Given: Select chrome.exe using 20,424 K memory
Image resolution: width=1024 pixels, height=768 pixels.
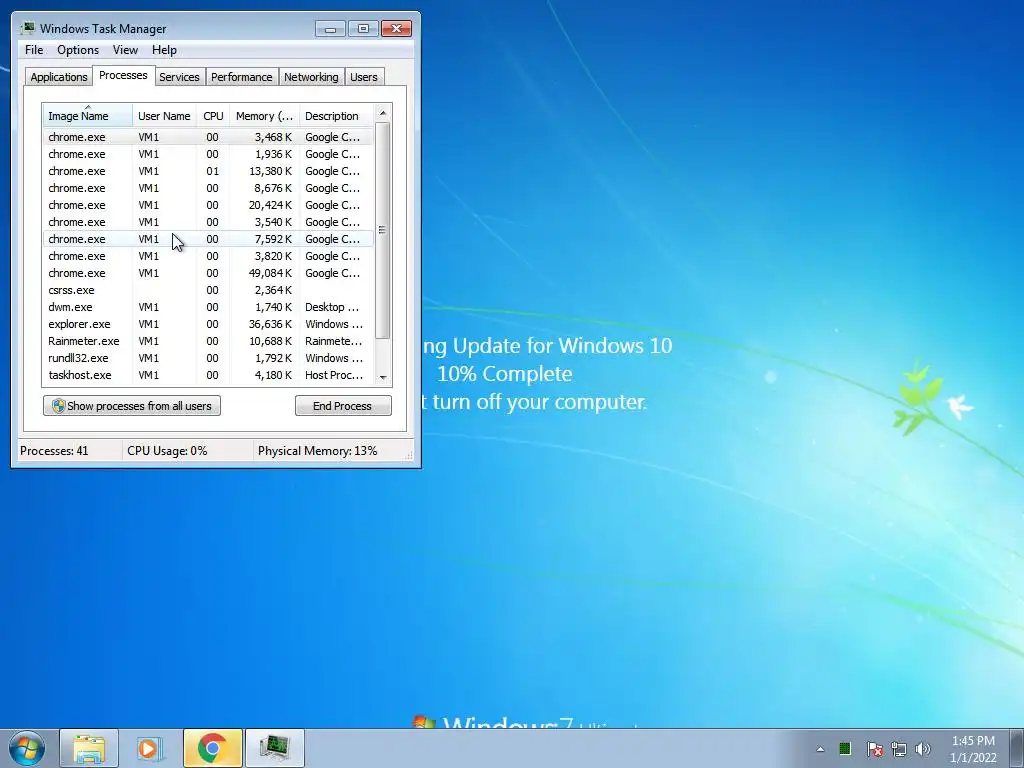Looking at the screenshot, I should 208,205.
